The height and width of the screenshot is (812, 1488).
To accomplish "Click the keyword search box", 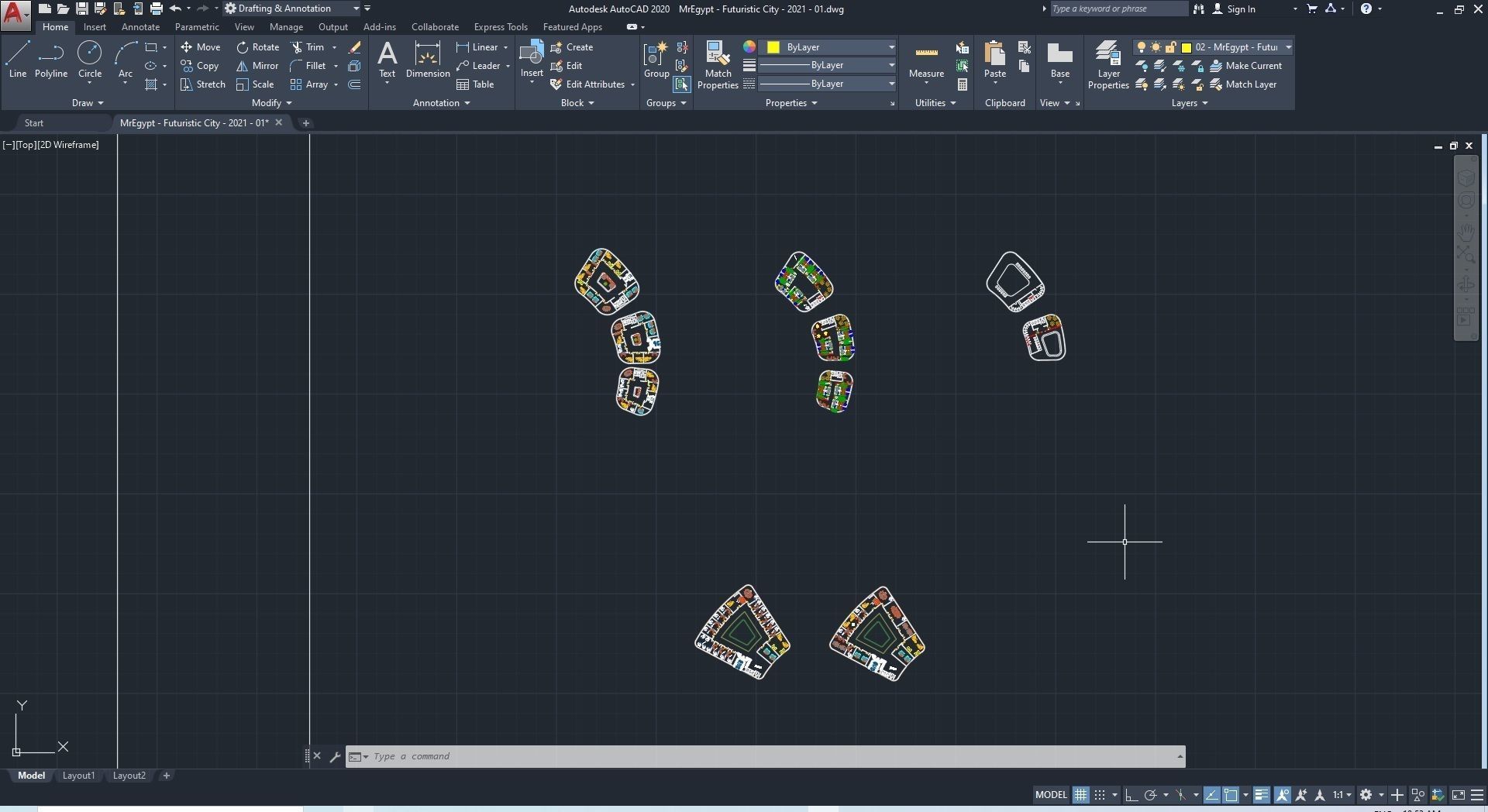I will tap(1118, 9).
